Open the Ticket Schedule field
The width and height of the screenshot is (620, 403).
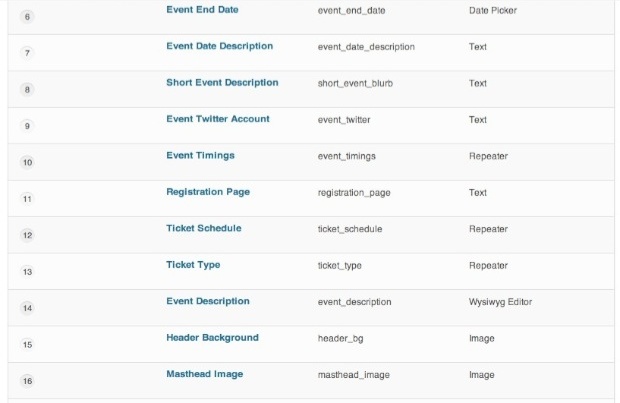[x=204, y=228]
